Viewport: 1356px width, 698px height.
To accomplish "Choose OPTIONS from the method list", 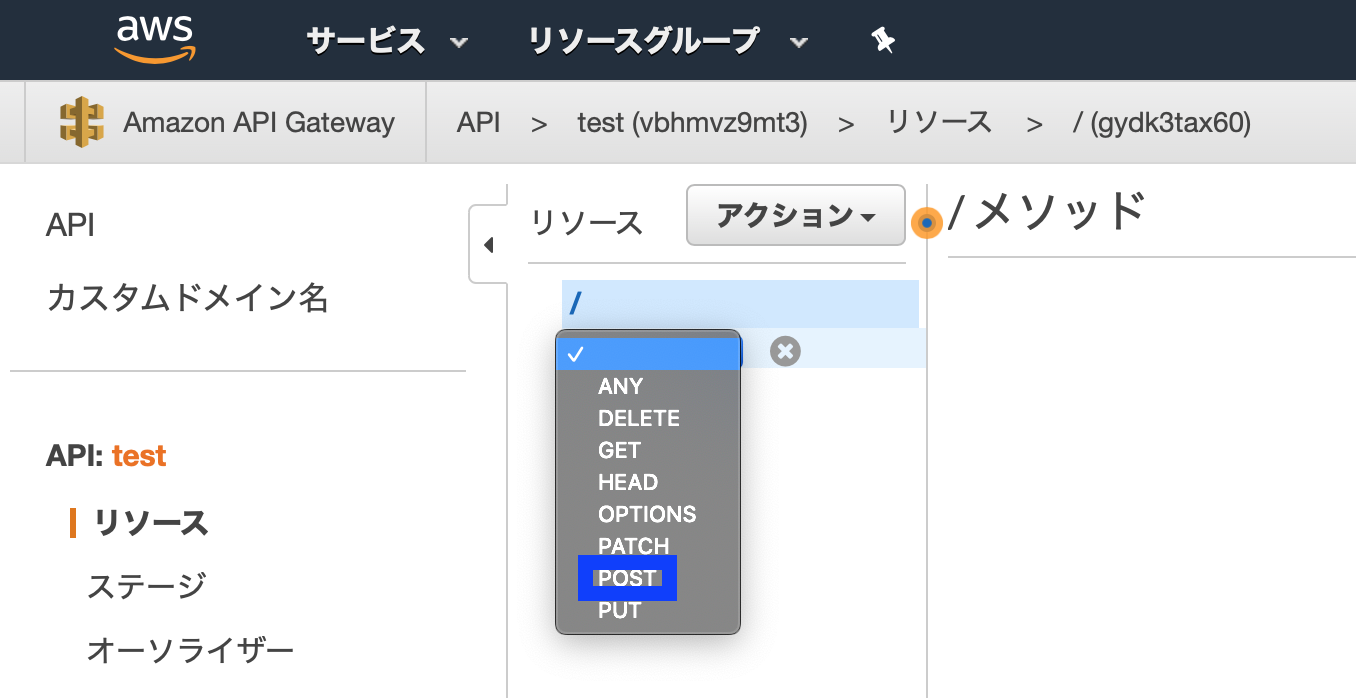I will (648, 514).
